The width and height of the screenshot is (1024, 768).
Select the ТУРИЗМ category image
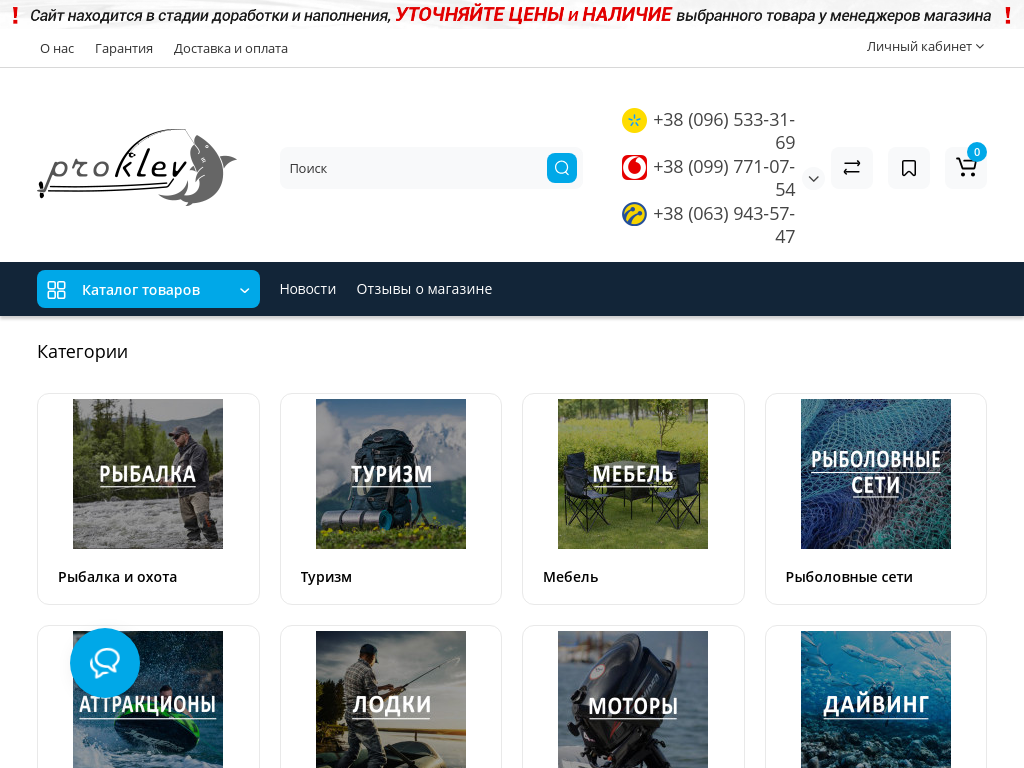tap(391, 473)
